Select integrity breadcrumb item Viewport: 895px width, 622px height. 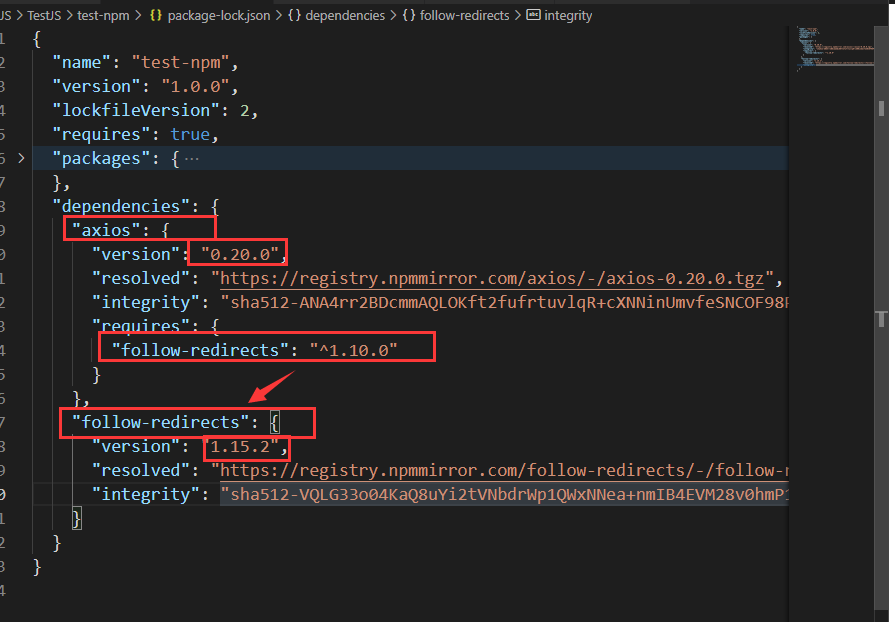(x=568, y=16)
